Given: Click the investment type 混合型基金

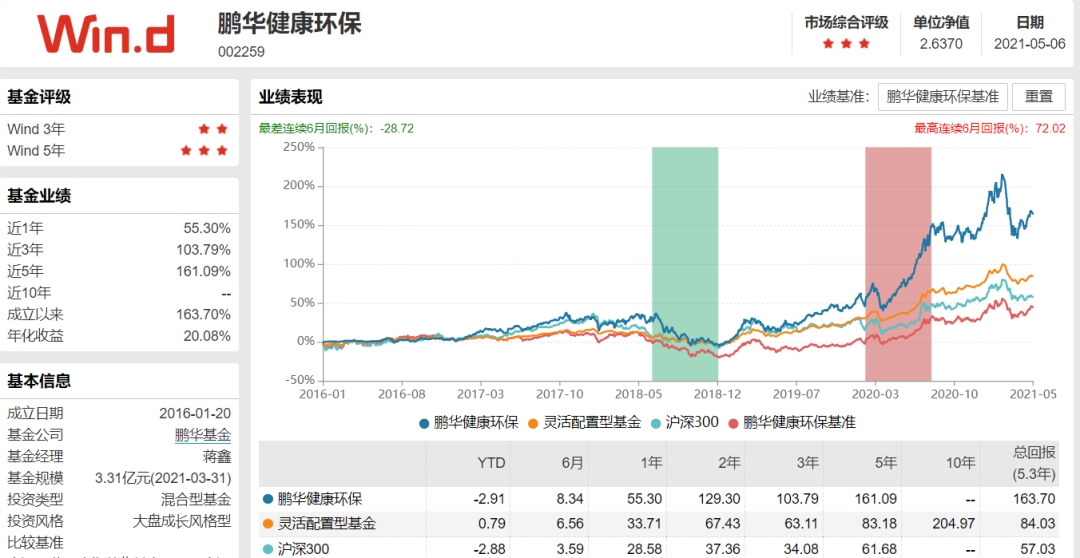Looking at the screenshot, I should pos(196,499).
